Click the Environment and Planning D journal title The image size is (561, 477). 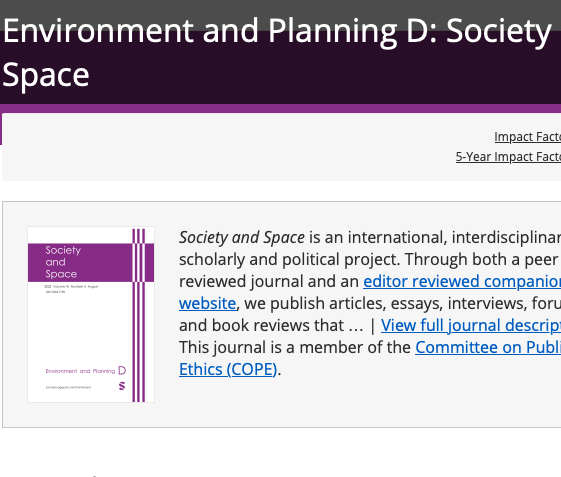277,53
